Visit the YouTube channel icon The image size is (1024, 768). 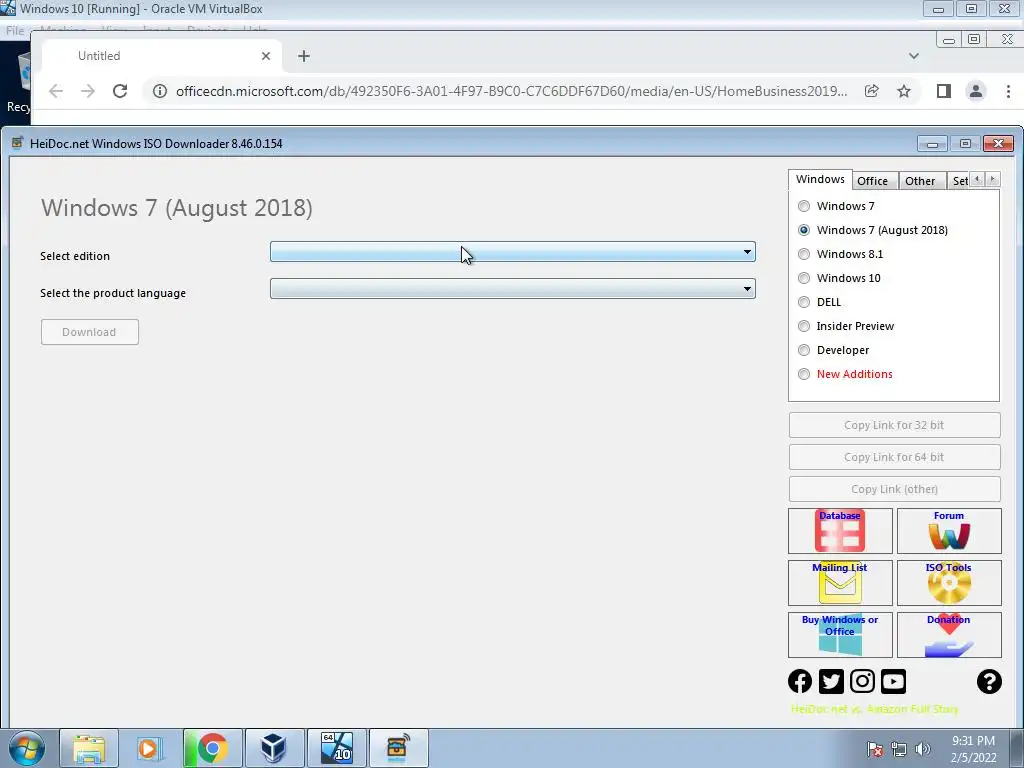893,681
